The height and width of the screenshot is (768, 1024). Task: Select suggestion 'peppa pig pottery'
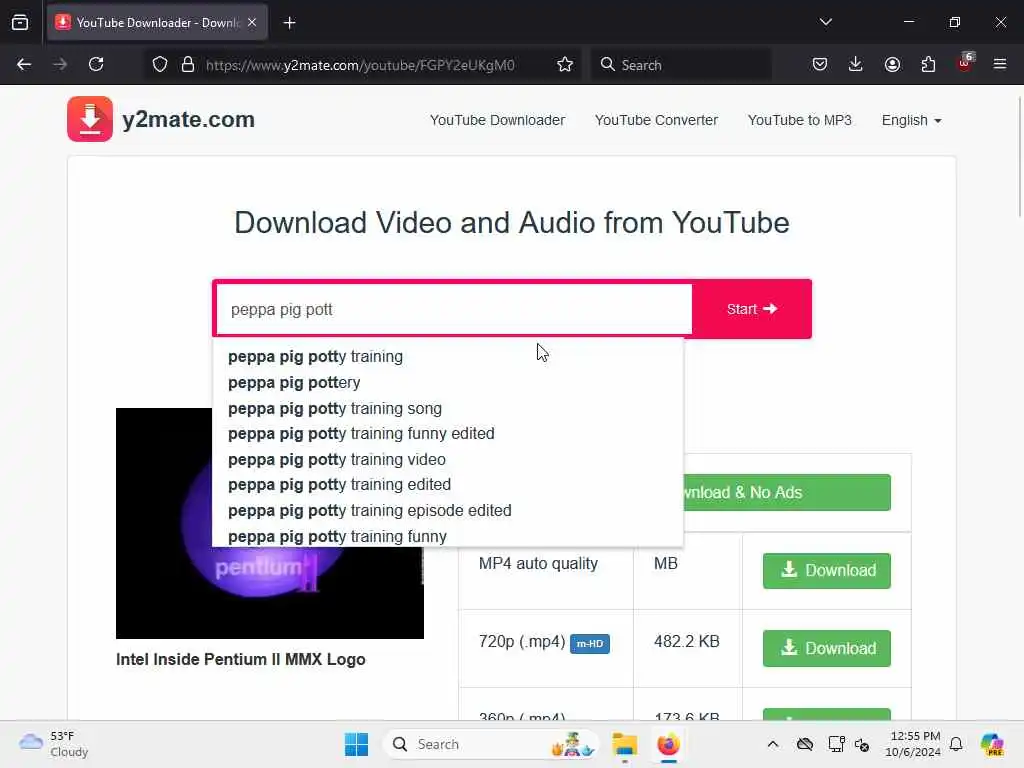[x=448, y=383]
